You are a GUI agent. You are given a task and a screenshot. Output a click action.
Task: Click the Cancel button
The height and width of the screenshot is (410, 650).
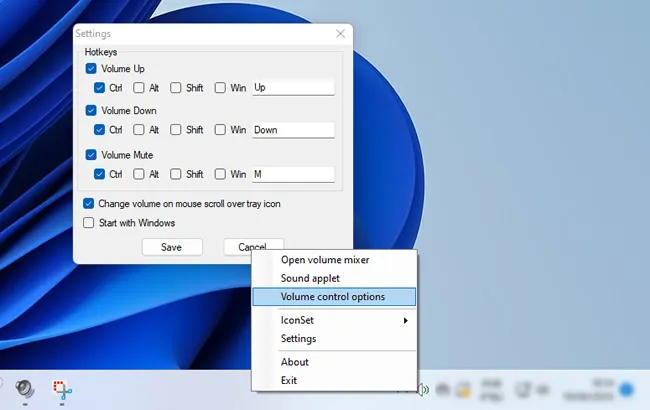253,245
